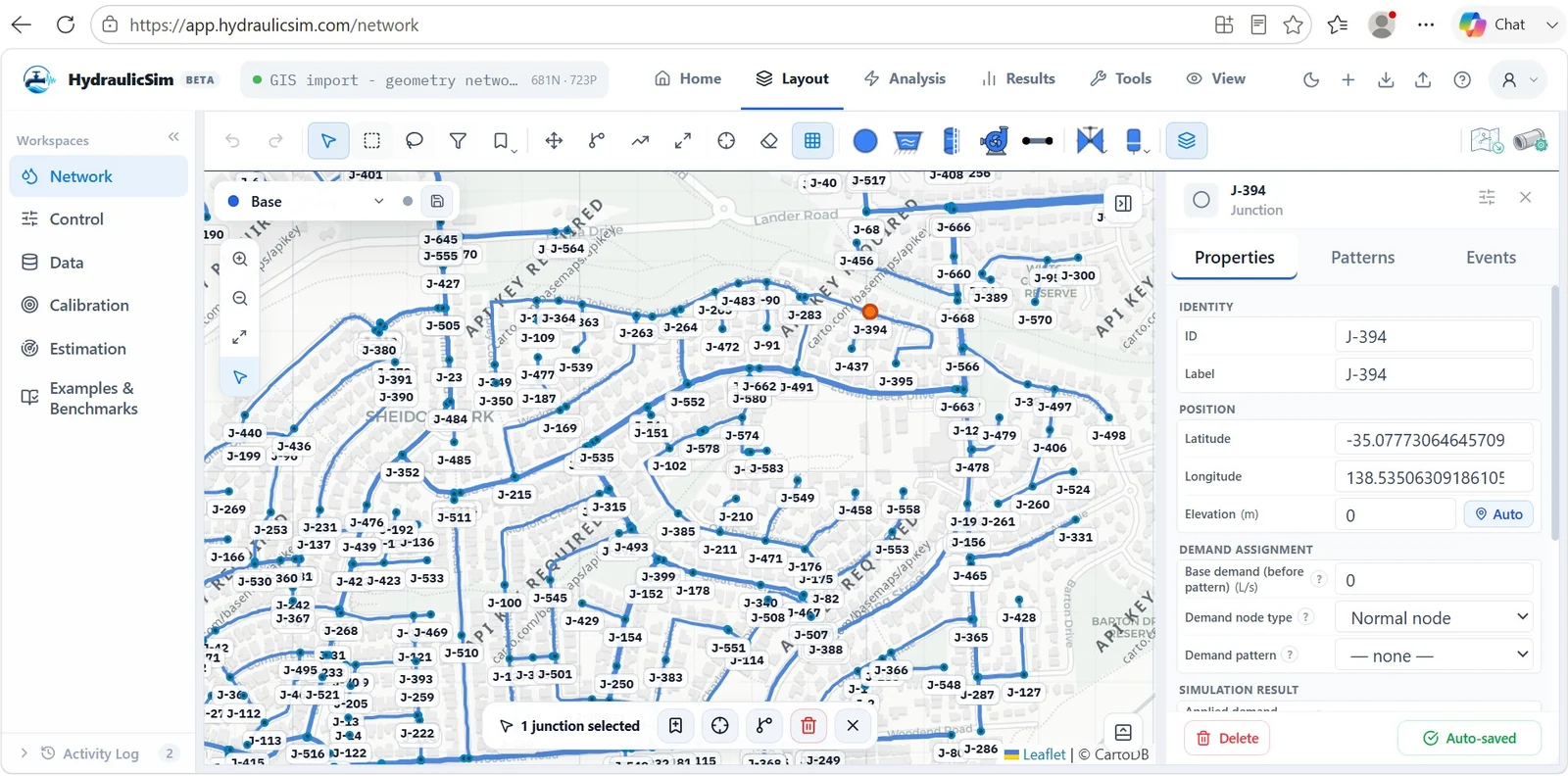The height and width of the screenshot is (776, 1568).
Task: Open the filter selection tool
Action: [x=458, y=141]
